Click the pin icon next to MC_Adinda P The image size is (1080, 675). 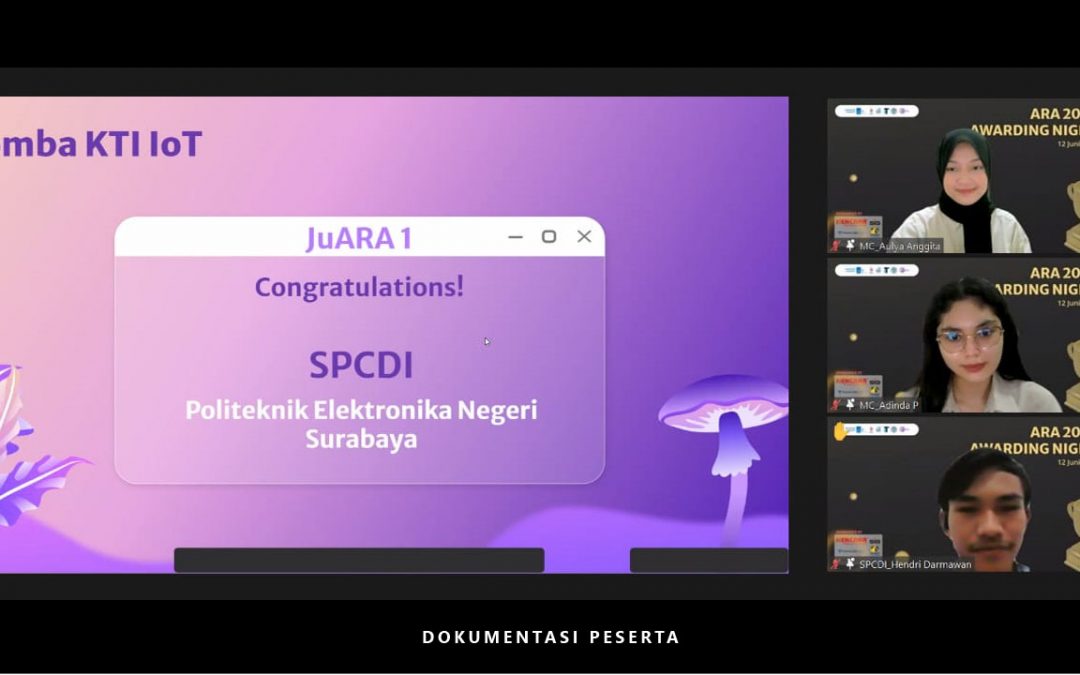click(x=850, y=405)
